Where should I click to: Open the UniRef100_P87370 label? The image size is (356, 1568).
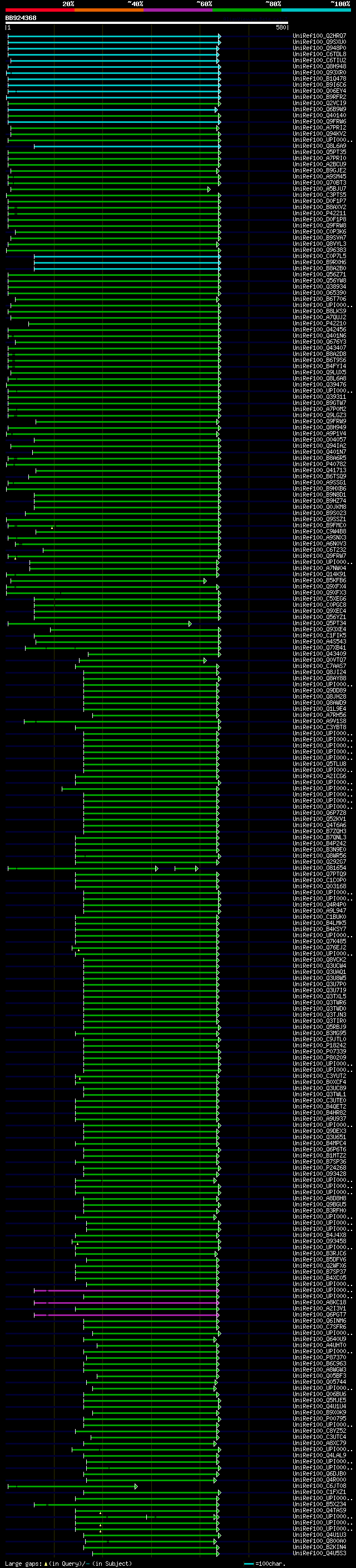click(319, 1357)
